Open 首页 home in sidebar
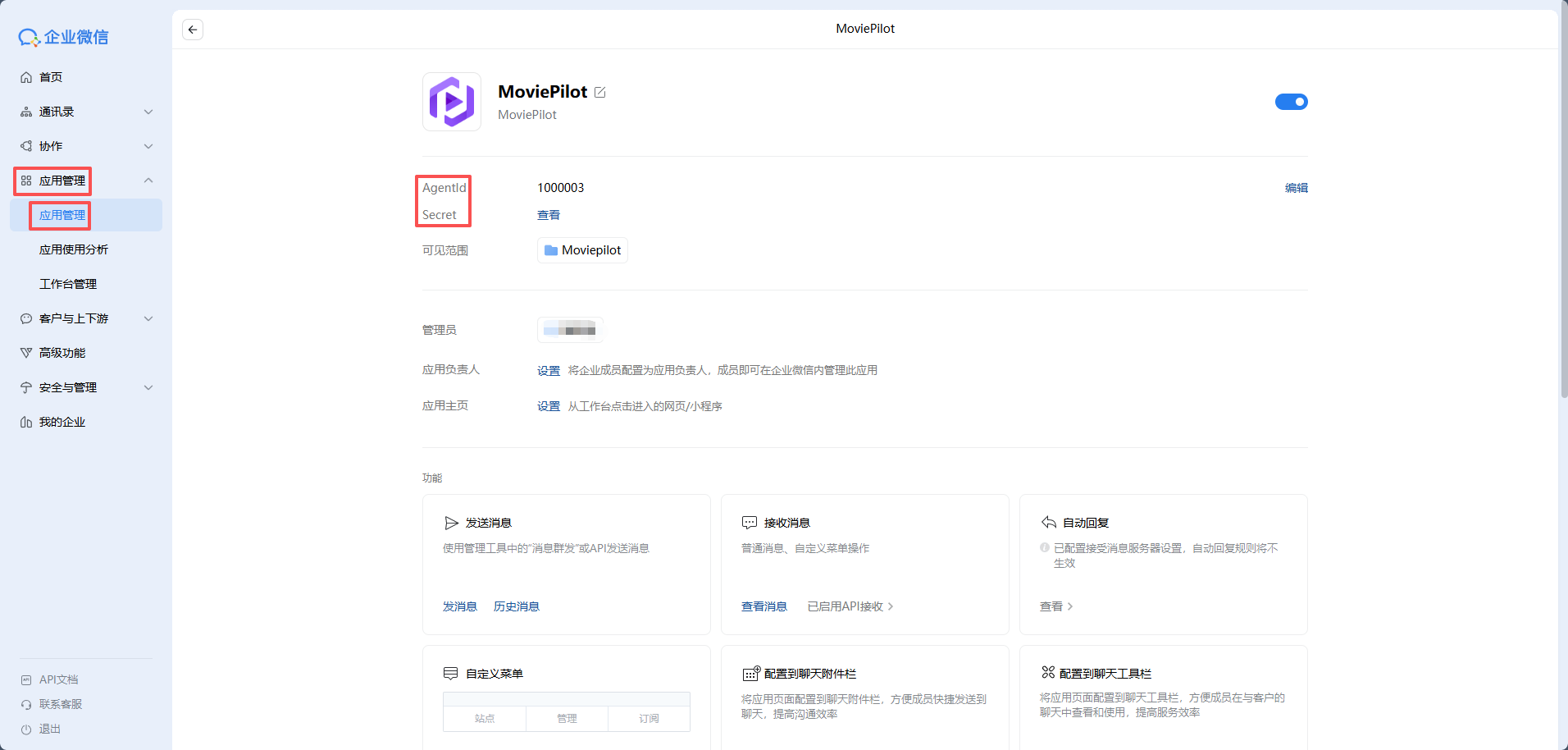 pos(51,77)
